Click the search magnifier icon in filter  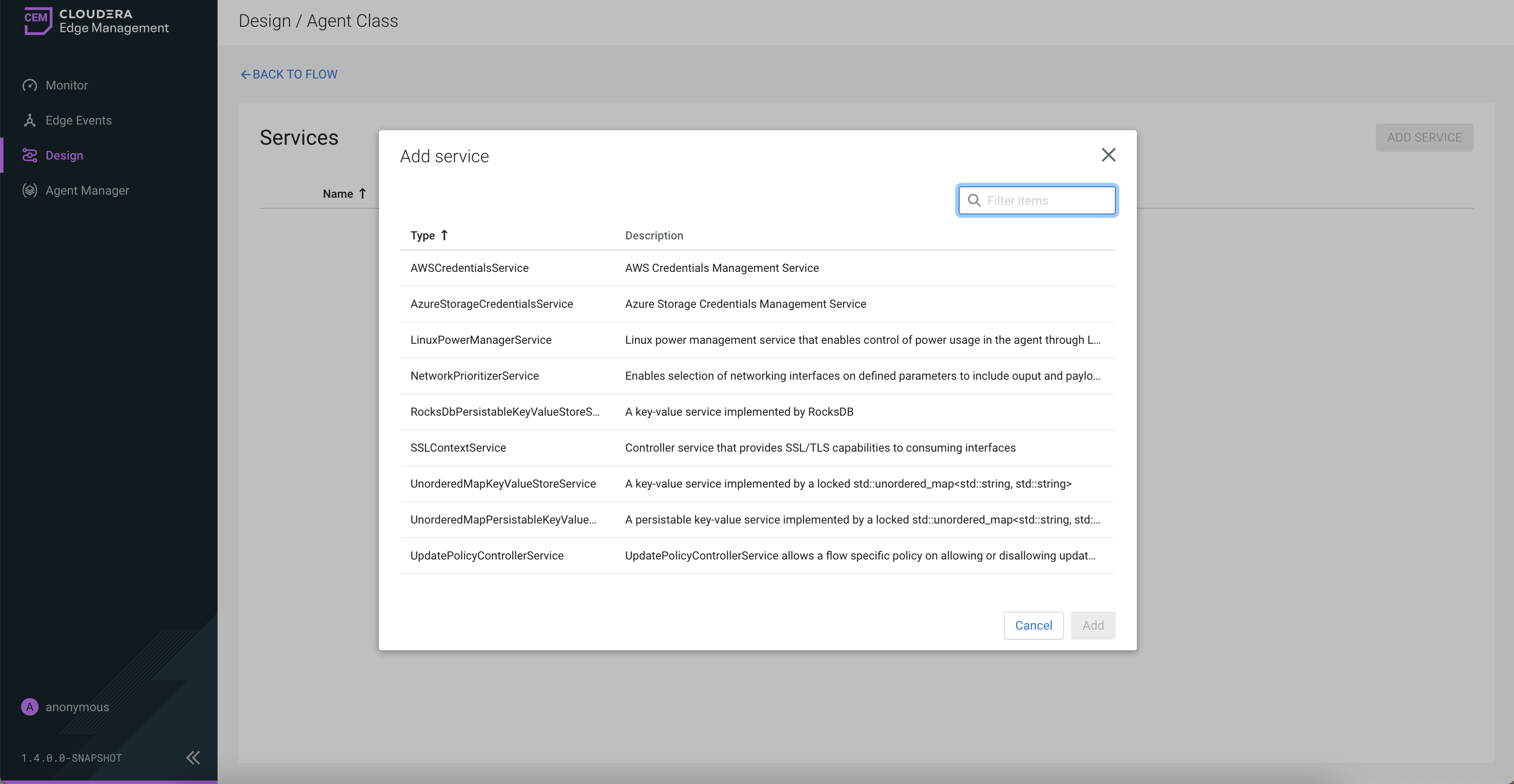coord(974,200)
